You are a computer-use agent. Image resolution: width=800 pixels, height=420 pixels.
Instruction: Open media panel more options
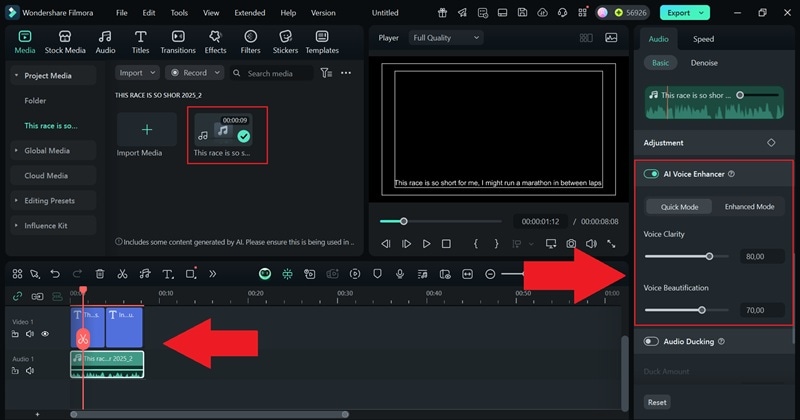click(x=346, y=73)
